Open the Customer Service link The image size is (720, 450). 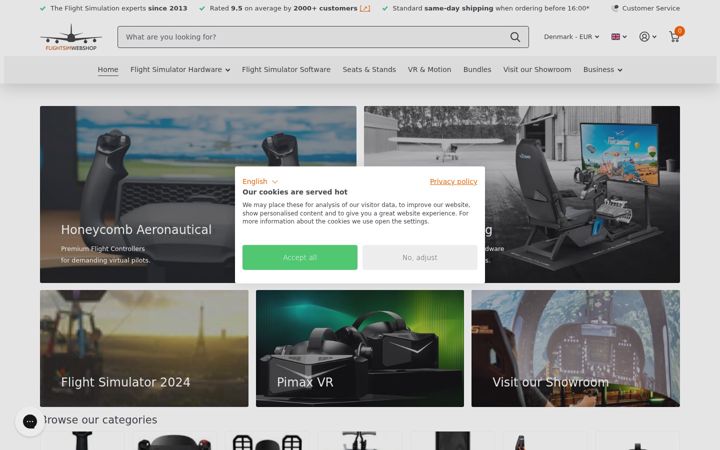click(x=651, y=8)
